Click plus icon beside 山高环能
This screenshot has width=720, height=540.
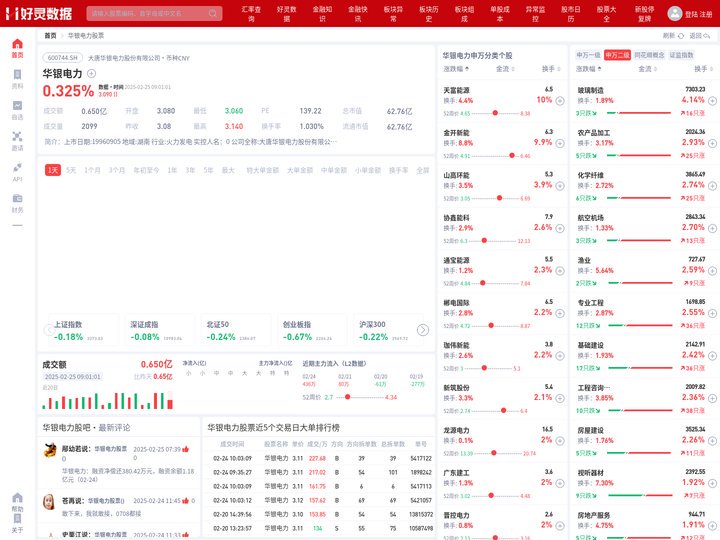pos(560,186)
